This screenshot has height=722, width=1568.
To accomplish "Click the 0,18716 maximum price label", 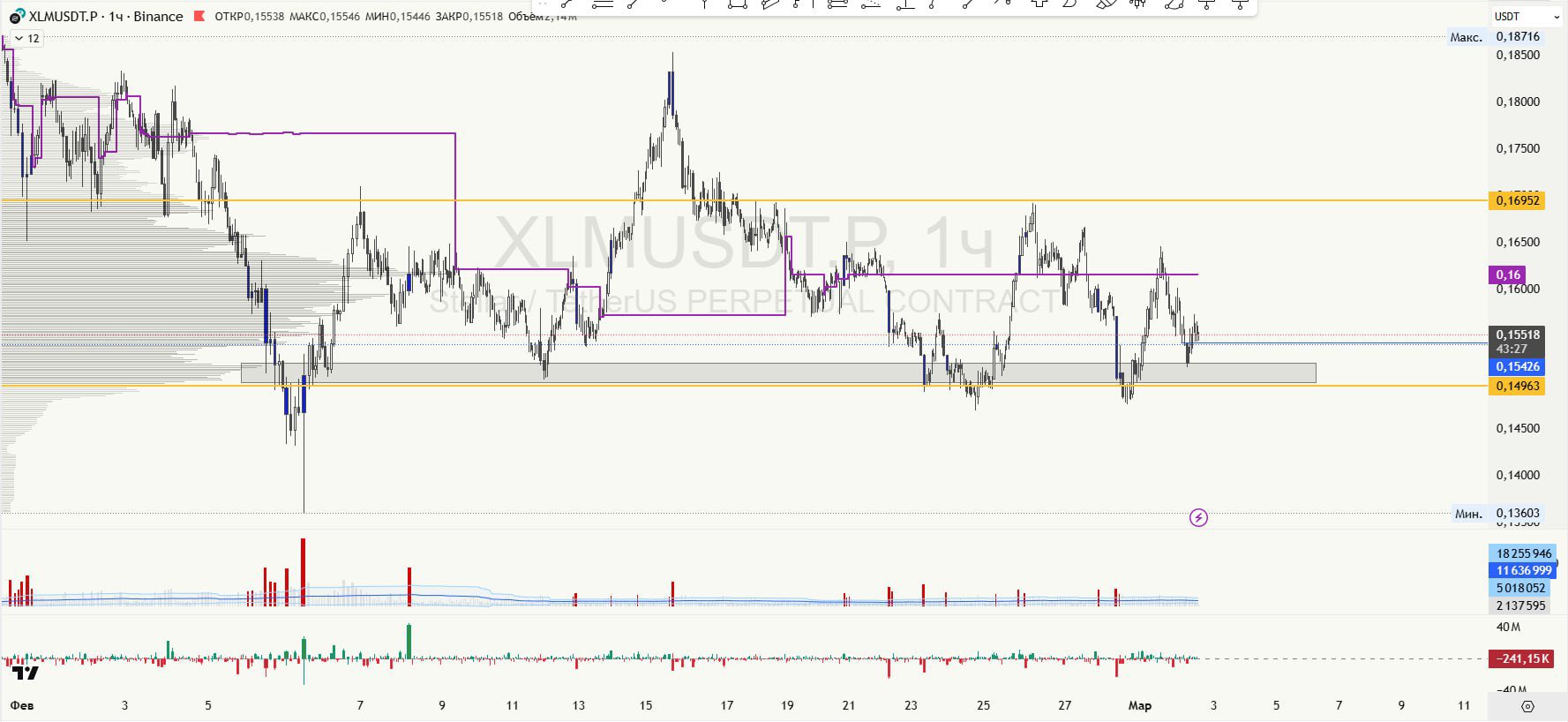I will (x=1518, y=37).
